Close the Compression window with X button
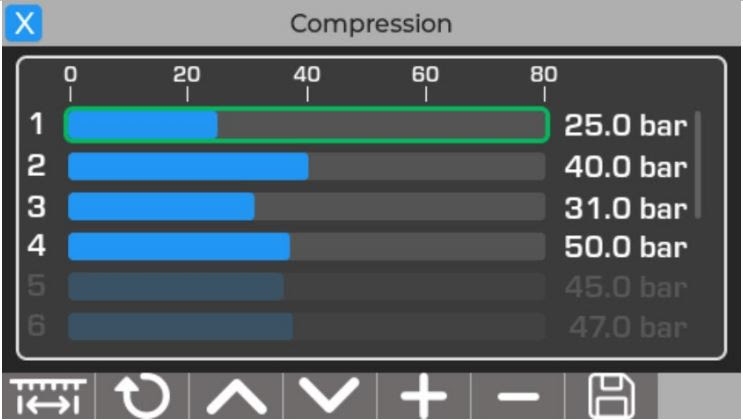The image size is (743, 420). (24, 23)
